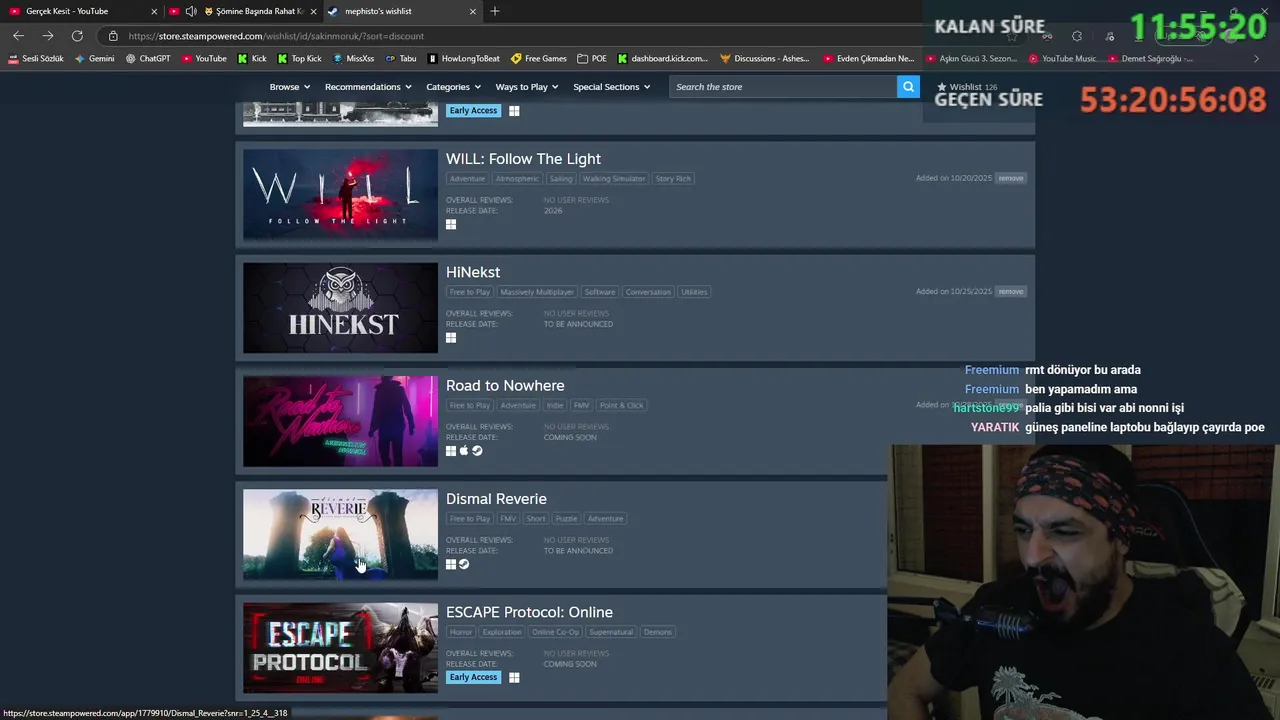Open the ChatGPT bookmark
This screenshot has height=720, width=1280.
[x=148, y=59]
